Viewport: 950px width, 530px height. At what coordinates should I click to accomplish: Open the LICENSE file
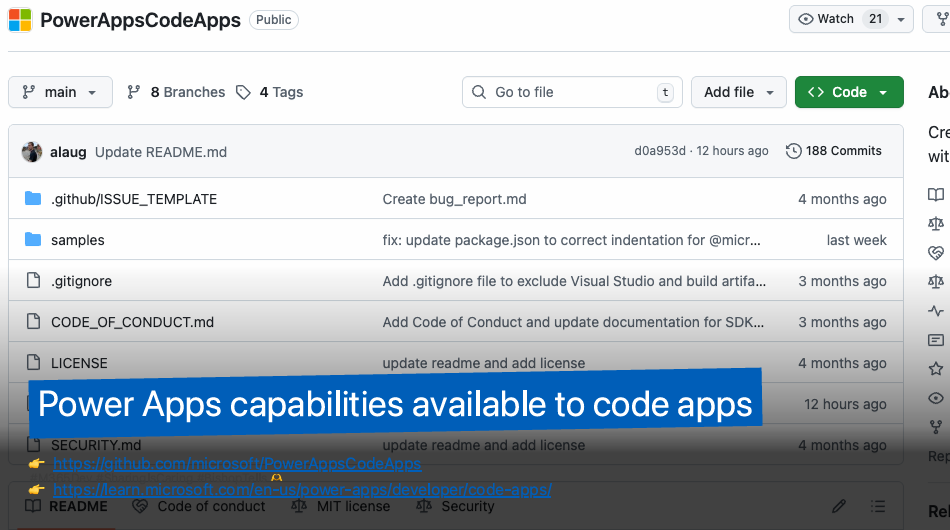[x=79, y=363]
